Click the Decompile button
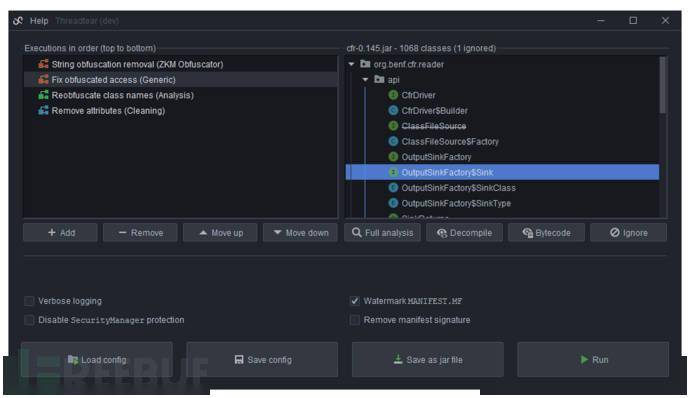Viewport: 690px width, 398px height. coord(464,232)
